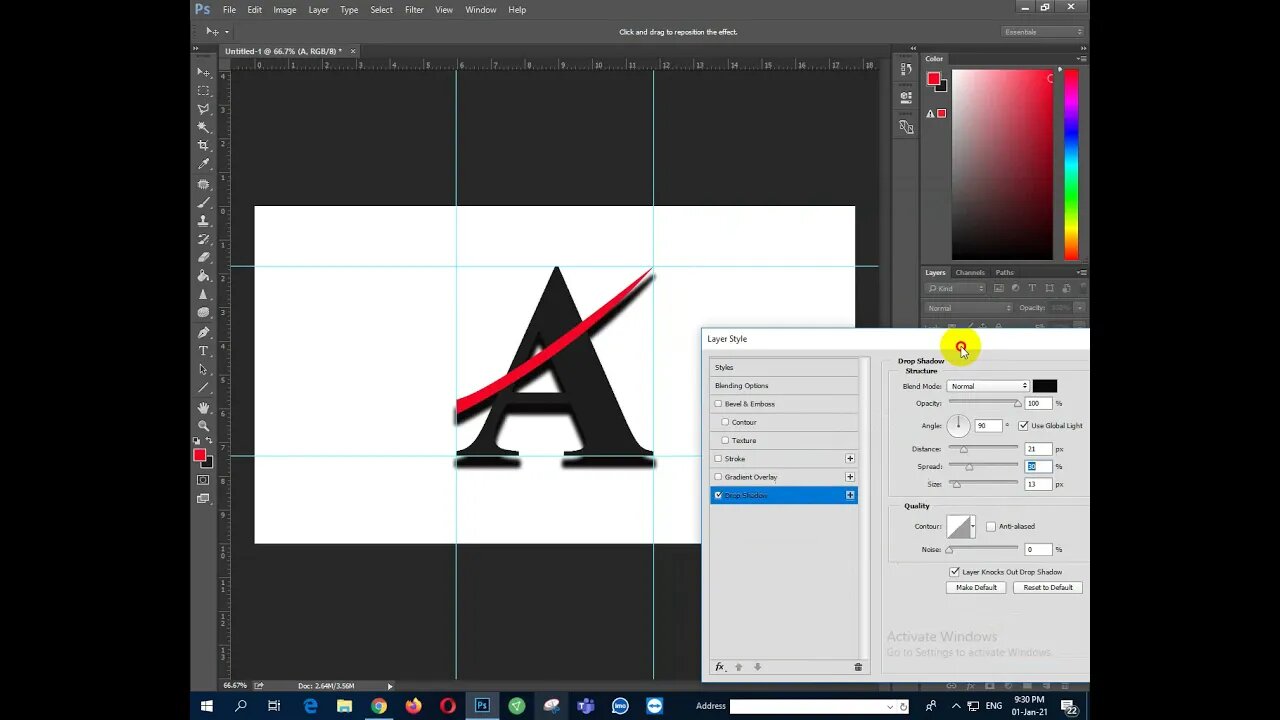
Task: Select the Crop tool
Action: pos(204,146)
